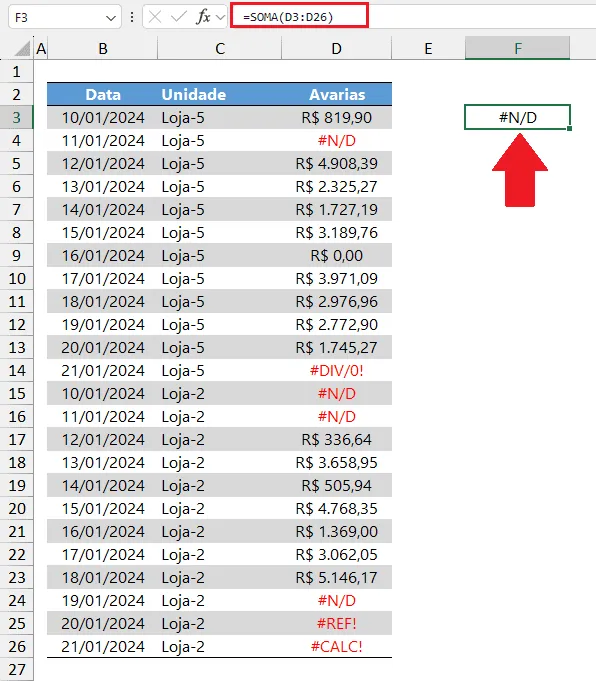Click cell with R$ 1.369,00

[337, 532]
